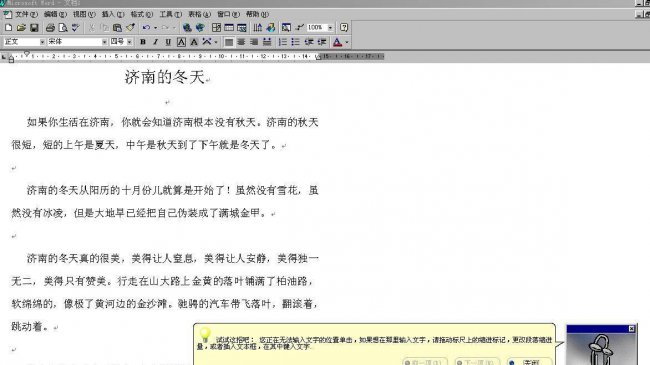Run spelling and grammar check
Viewport: 650px width, 365px height.
click(x=75, y=28)
